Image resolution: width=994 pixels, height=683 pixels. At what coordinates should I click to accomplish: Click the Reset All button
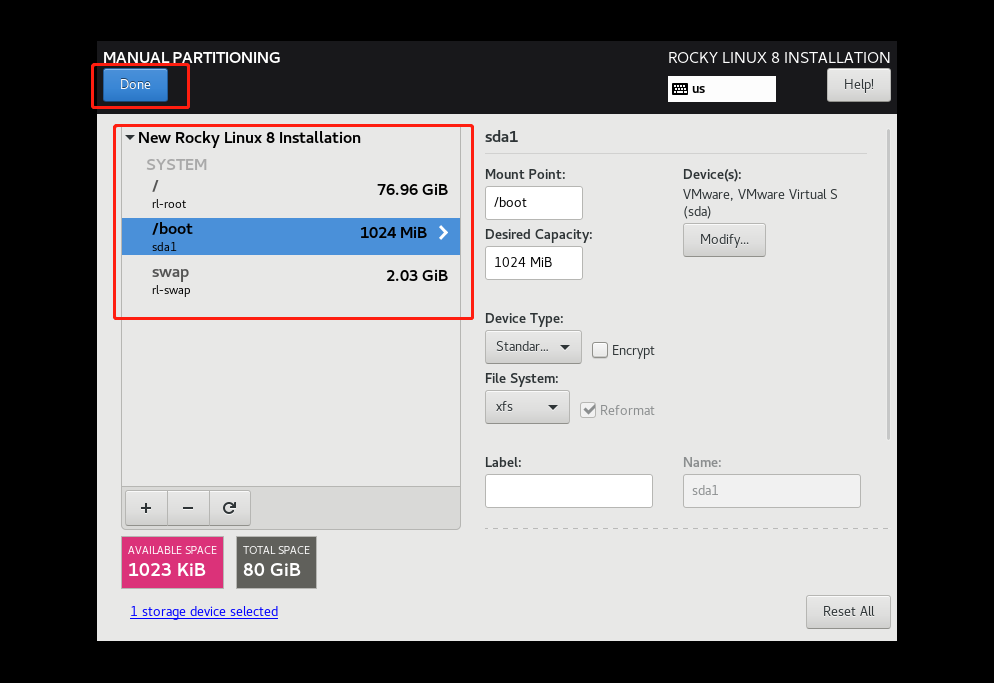coord(848,612)
